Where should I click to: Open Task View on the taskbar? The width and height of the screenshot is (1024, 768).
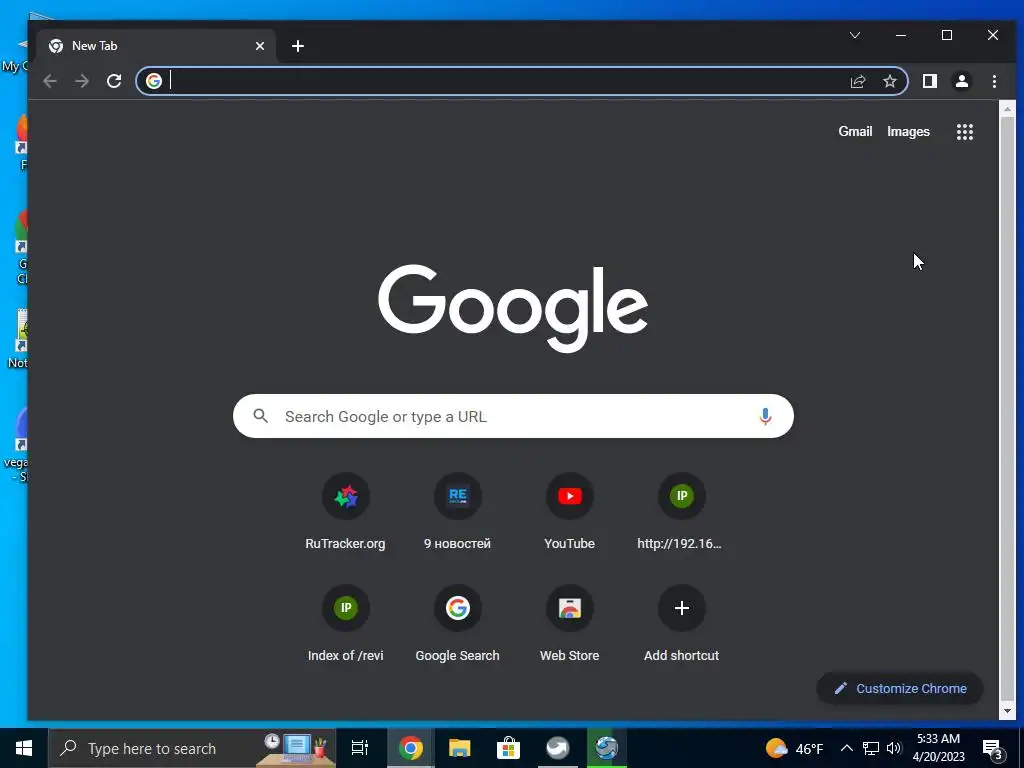pos(360,748)
